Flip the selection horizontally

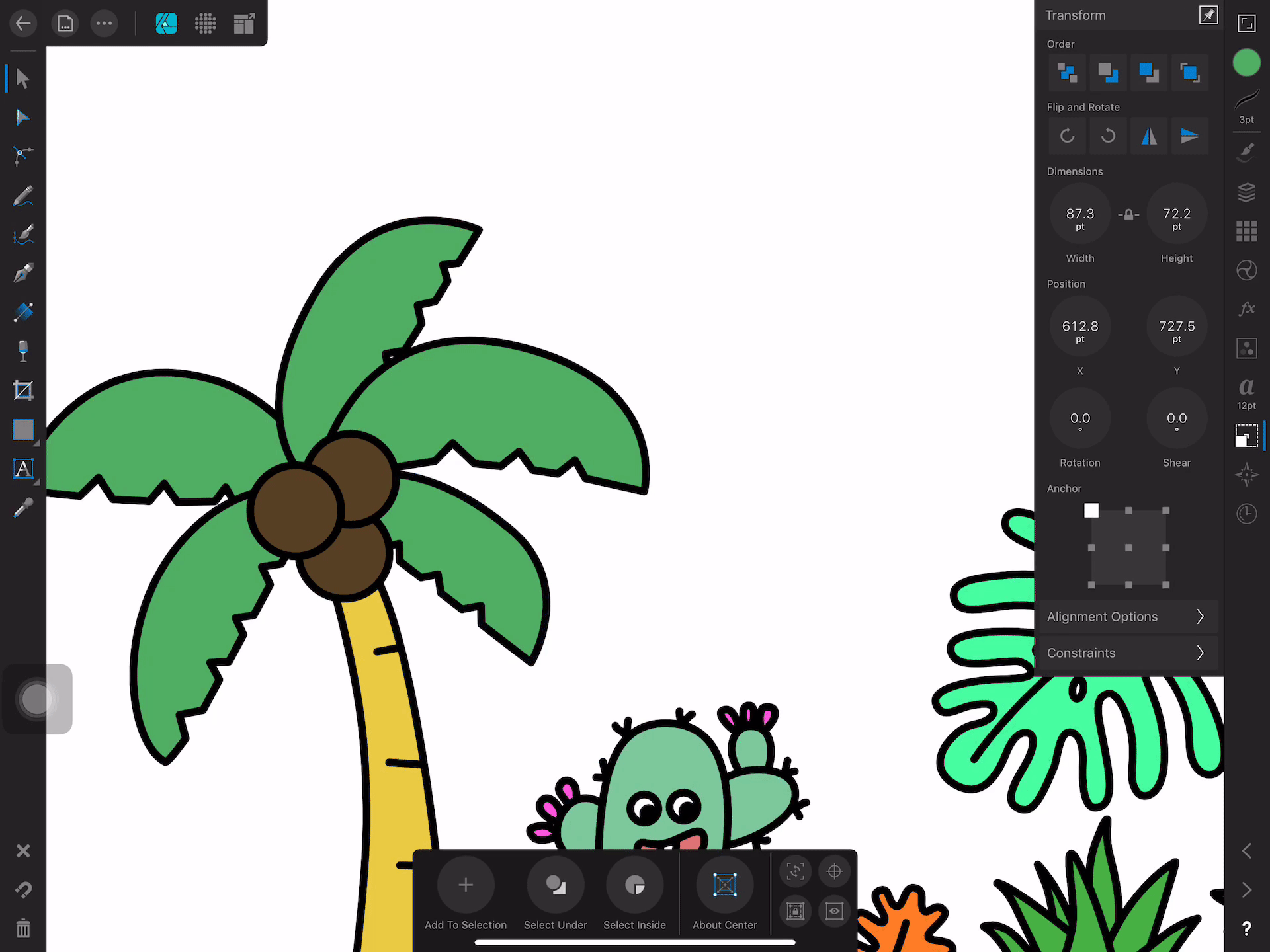point(1149,136)
